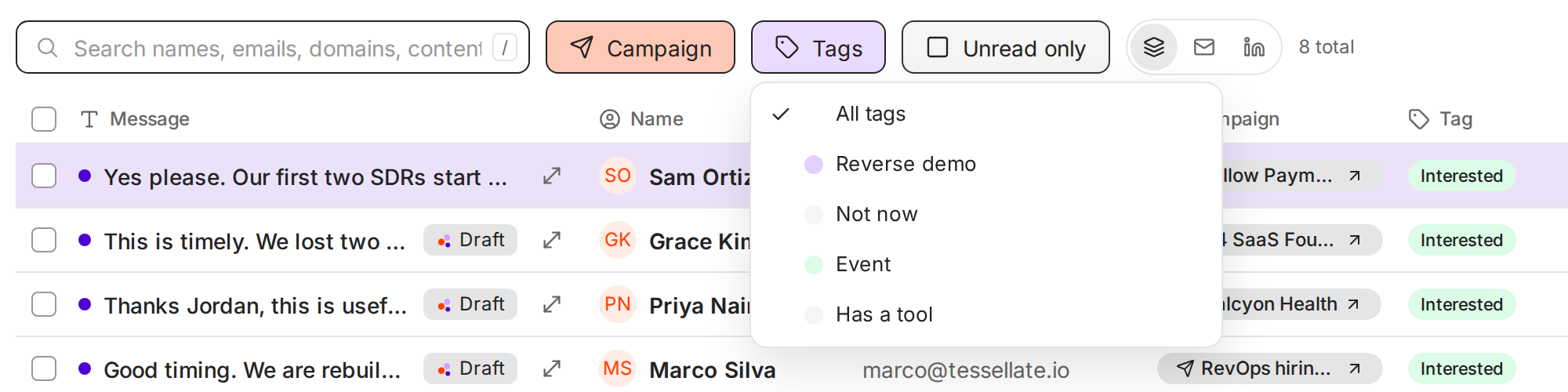
Task: Click the purple Reverse demo color dot
Action: 814,164
